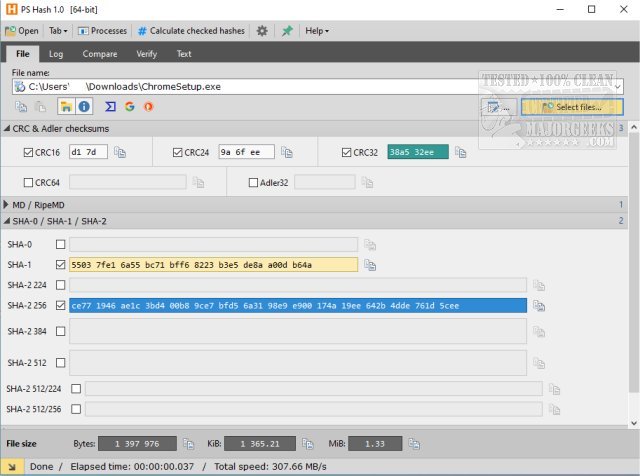Click the blue file info icon
Viewport: 640px width, 476px height.
click(84, 107)
